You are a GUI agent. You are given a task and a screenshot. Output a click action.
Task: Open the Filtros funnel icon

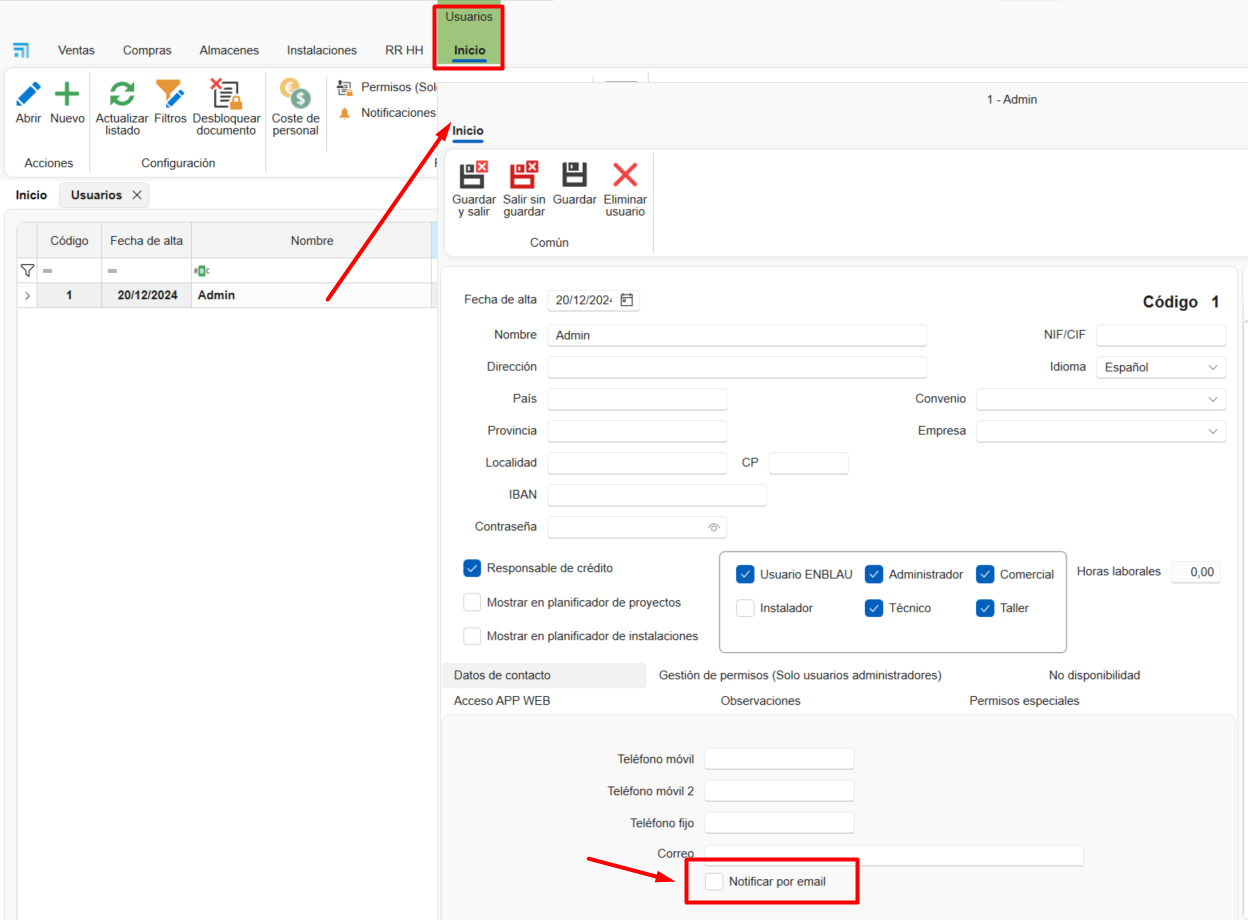170,94
